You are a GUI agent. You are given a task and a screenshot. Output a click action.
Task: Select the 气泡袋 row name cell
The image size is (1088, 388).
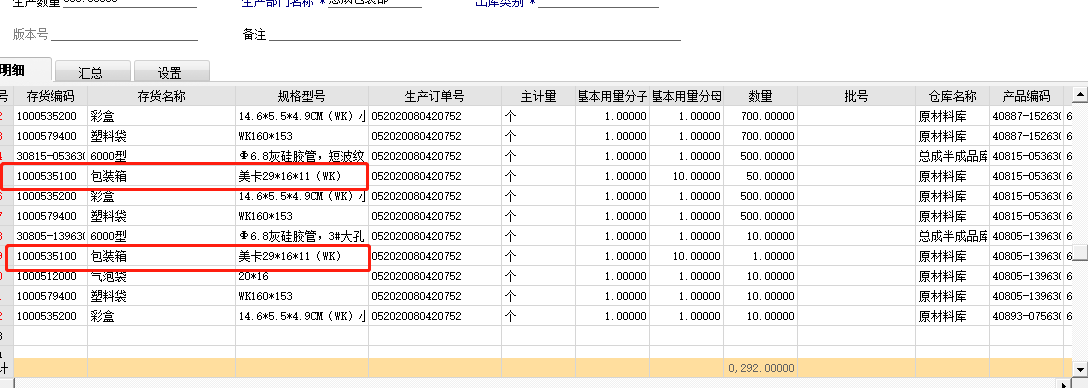162,276
